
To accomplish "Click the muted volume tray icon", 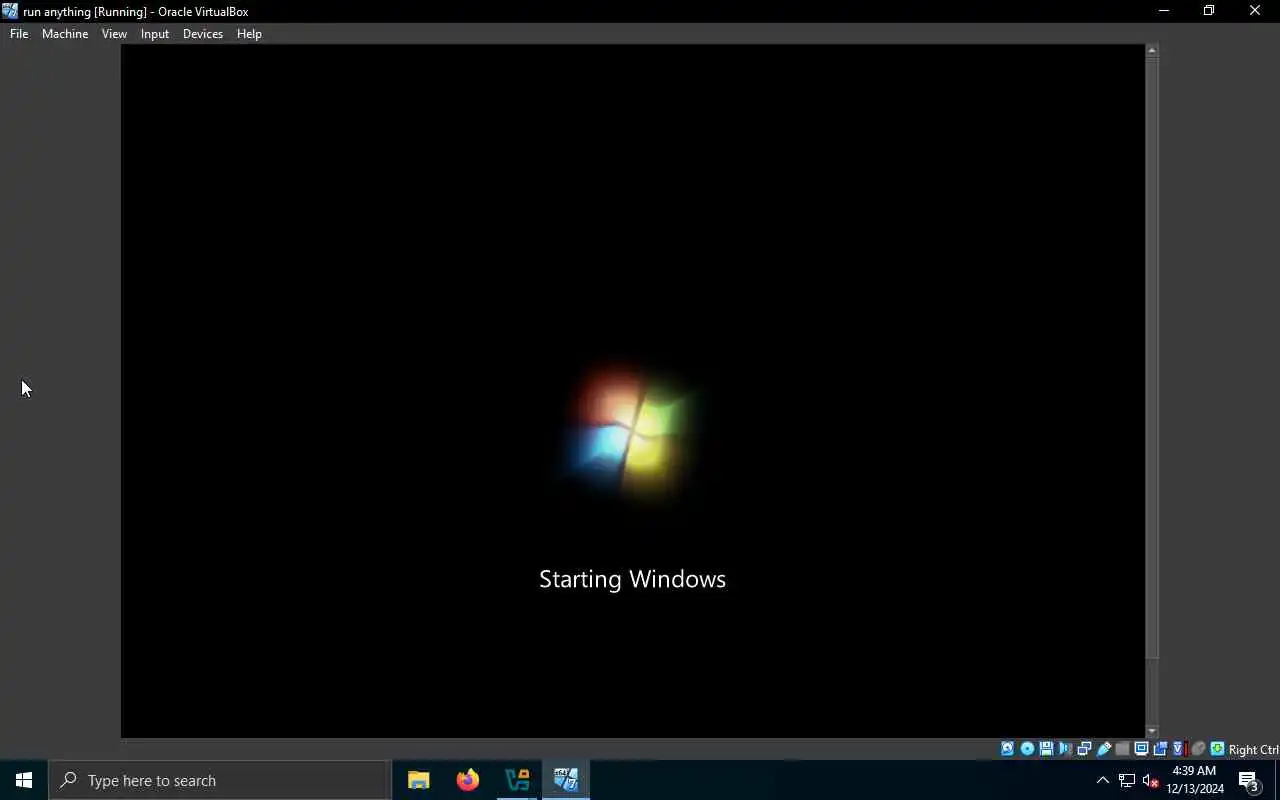I will click(1150, 780).
